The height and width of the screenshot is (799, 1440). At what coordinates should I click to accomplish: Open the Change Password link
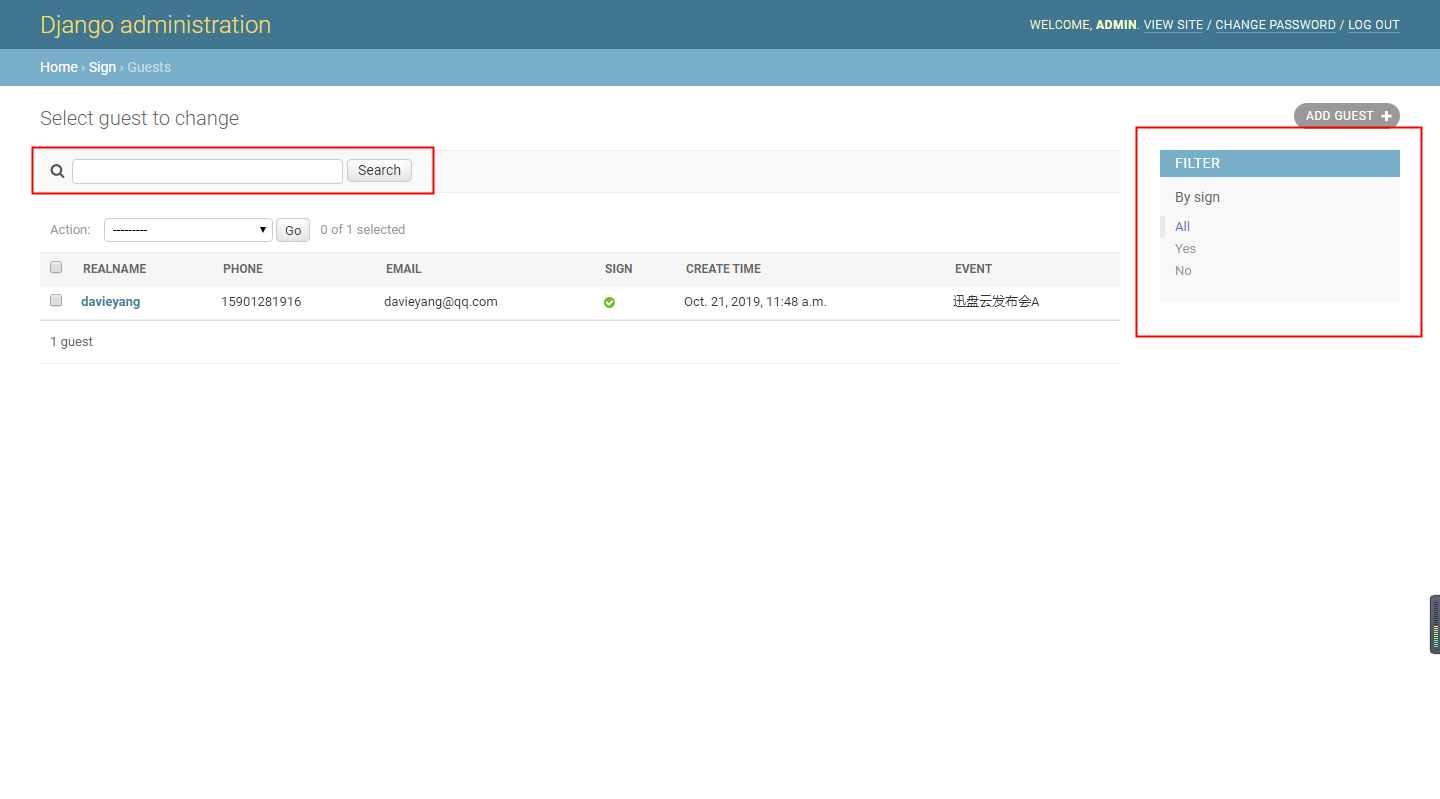coord(1275,25)
